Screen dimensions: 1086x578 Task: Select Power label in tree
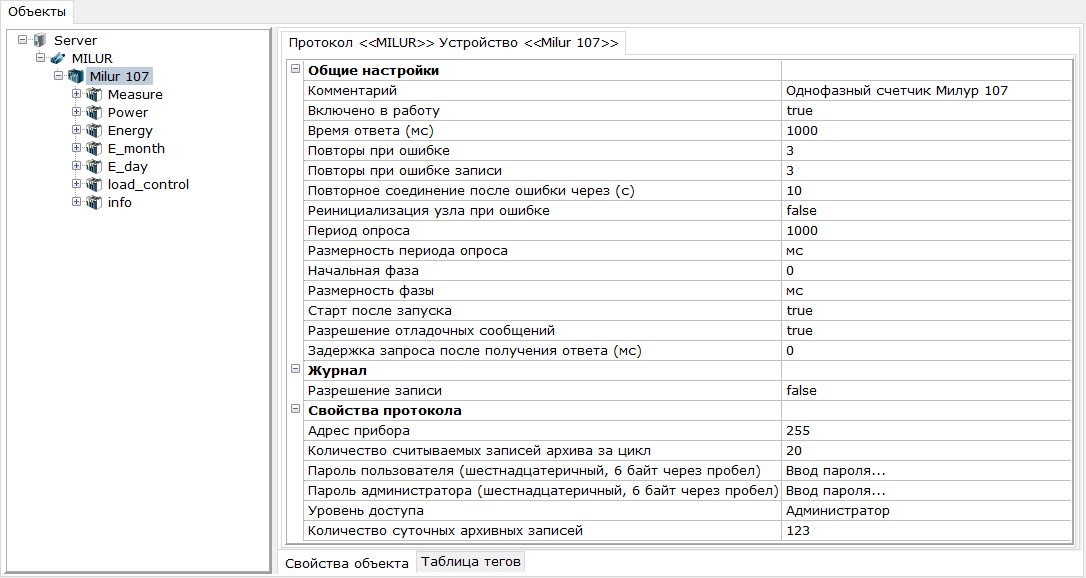click(x=127, y=112)
